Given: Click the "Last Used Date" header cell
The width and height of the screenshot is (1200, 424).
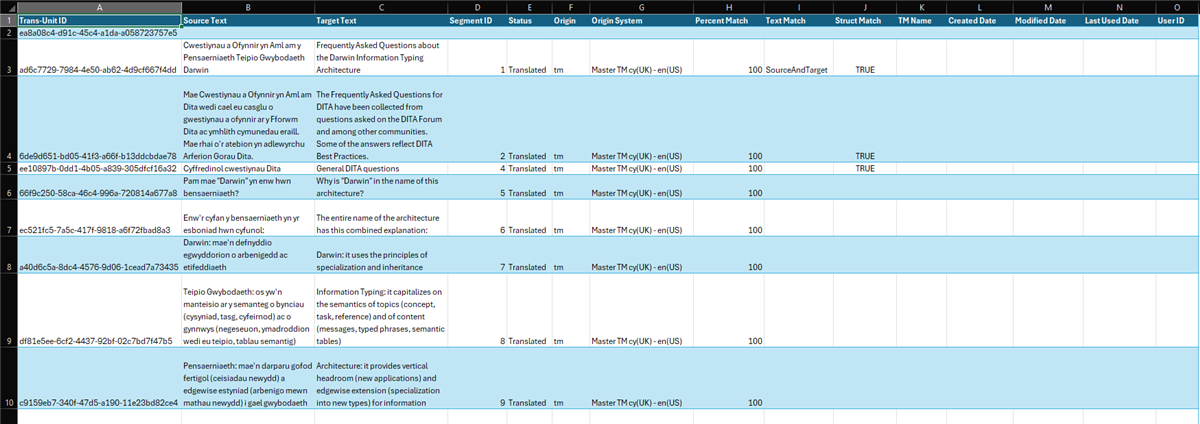Looking at the screenshot, I should point(1118,20).
